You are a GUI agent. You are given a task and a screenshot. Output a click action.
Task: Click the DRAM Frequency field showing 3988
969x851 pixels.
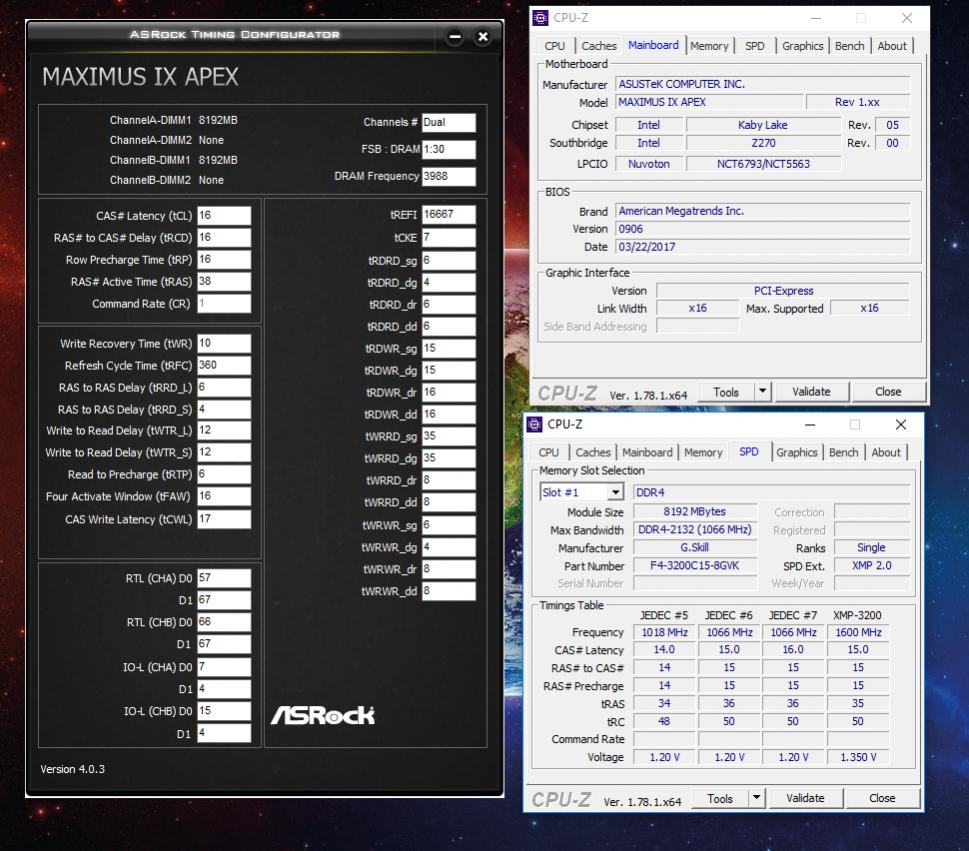pos(449,176)
